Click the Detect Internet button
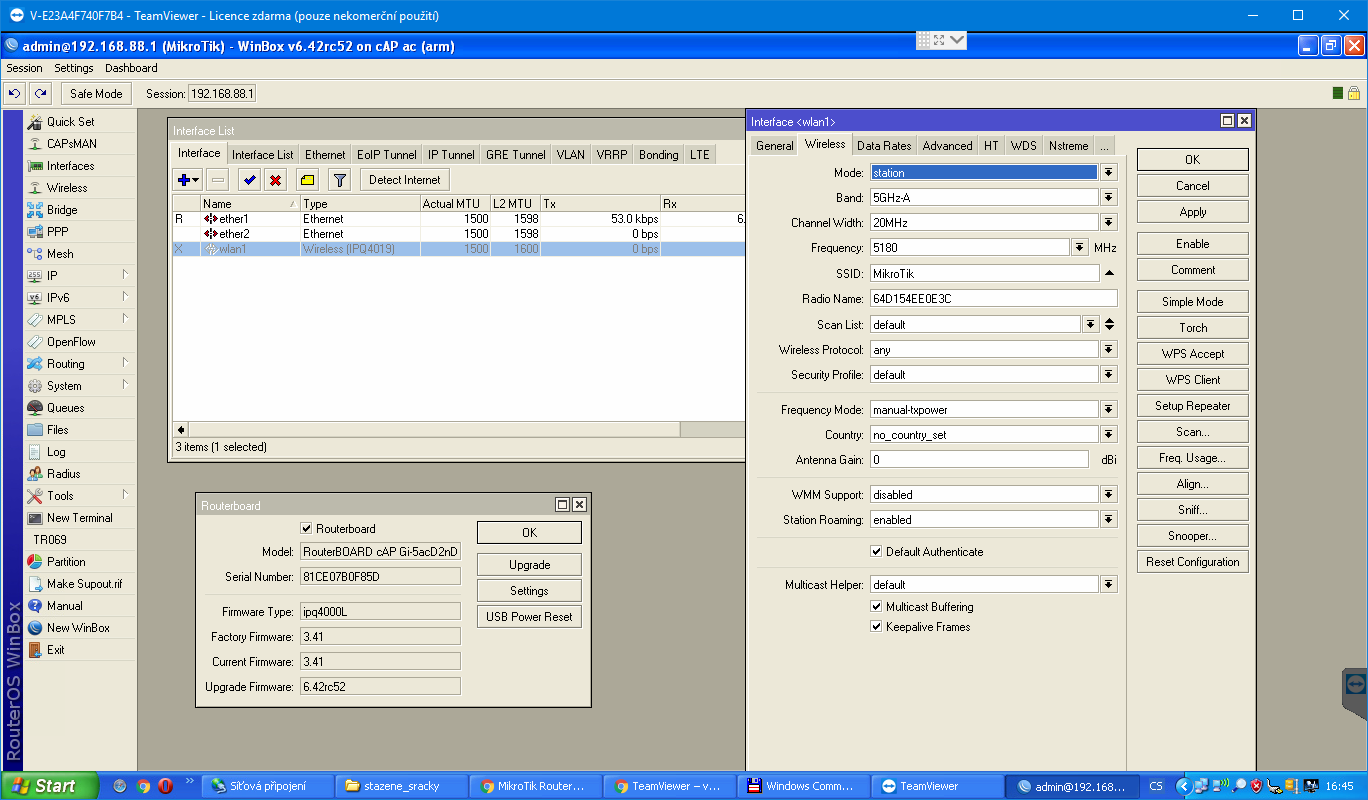The width and height of the screenshot is (1368, 800). tap(405, 180)
